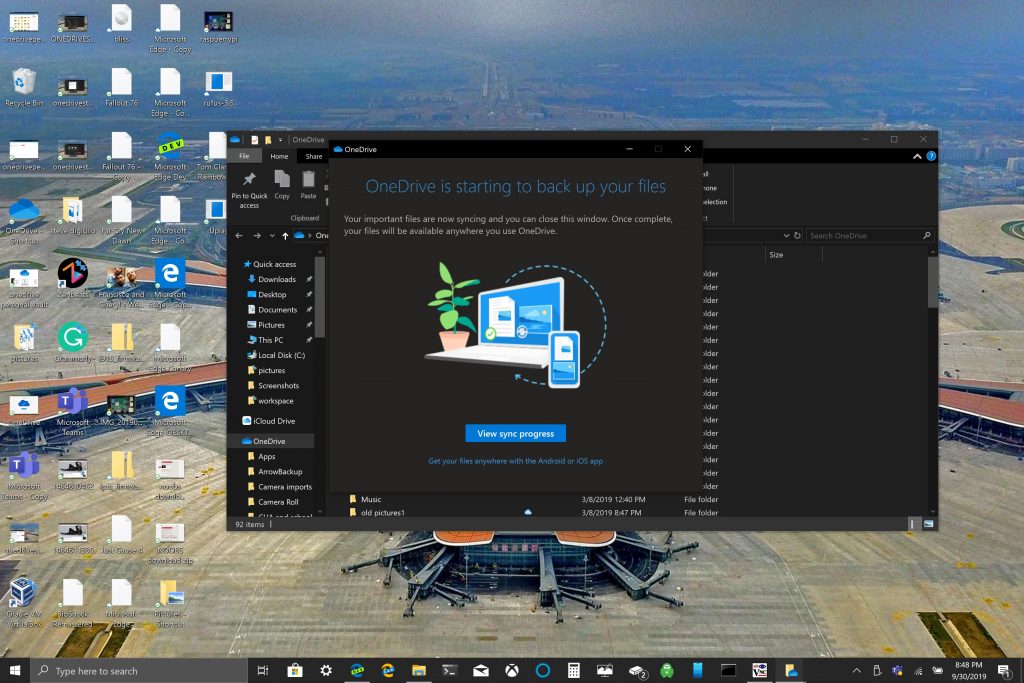Click the Paste icon in the Explorer ribbon
The image size is (1024, 683).
click(x=308, y=185)
